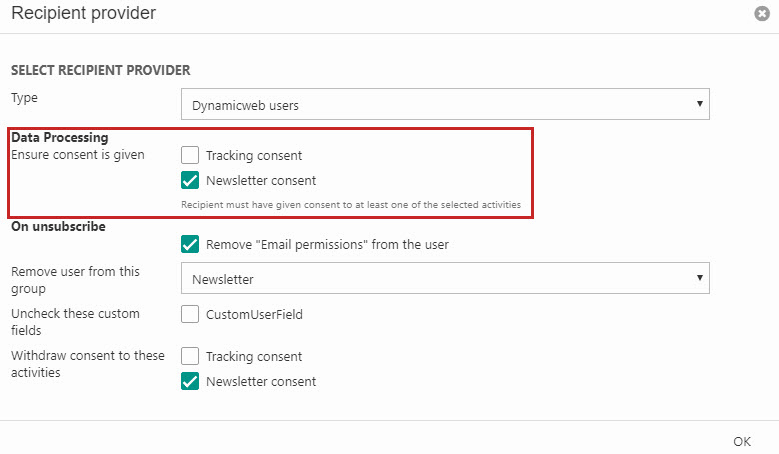
Task: Click the Recipient provider dialog title
Action: [x=83, y=14]
